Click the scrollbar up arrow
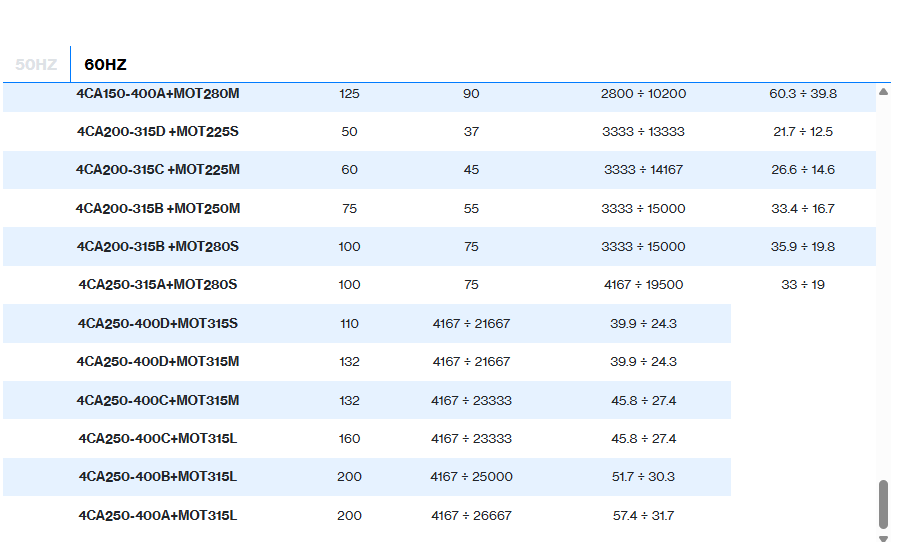Screen dimensions: 902x542 click(883, 92)
